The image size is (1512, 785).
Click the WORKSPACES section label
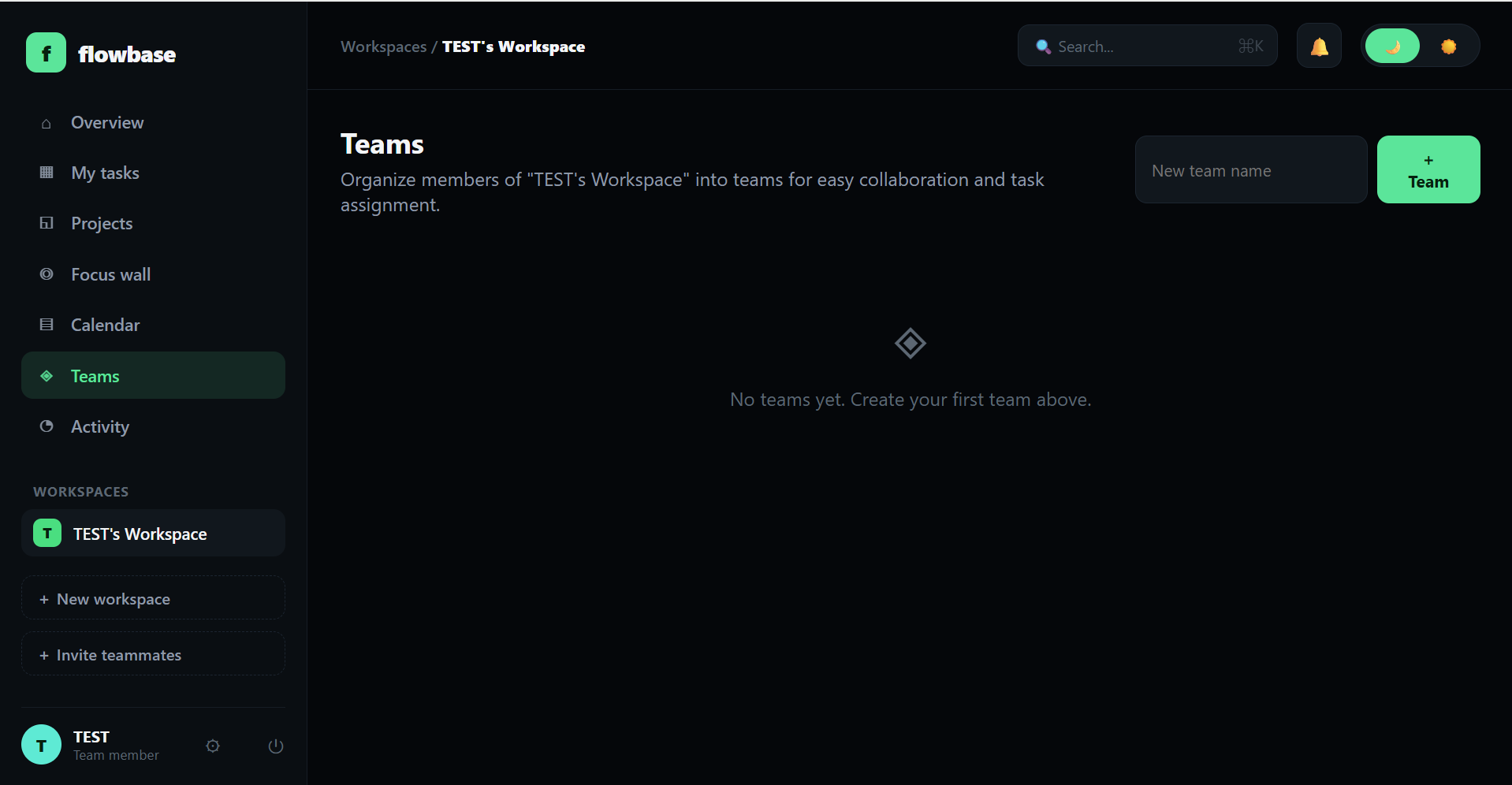point(81,492)
